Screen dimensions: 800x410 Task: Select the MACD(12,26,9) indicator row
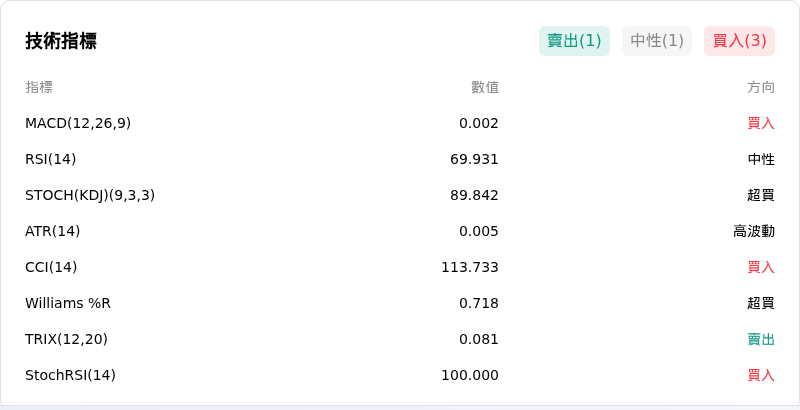click(400, 123)
